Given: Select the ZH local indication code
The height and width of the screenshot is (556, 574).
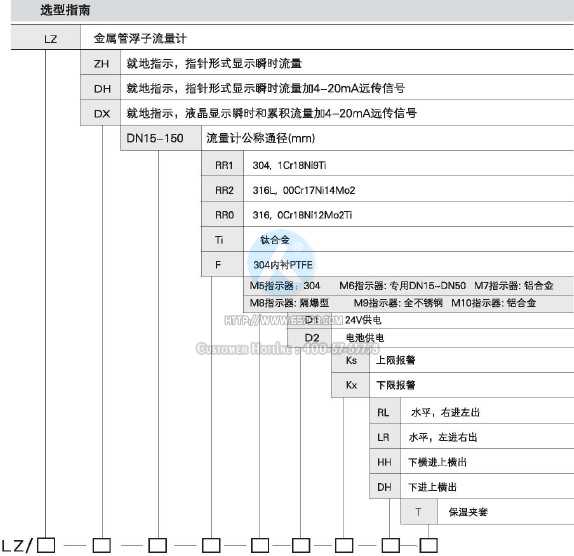Looking at the screenshot, I should point(101,64).
